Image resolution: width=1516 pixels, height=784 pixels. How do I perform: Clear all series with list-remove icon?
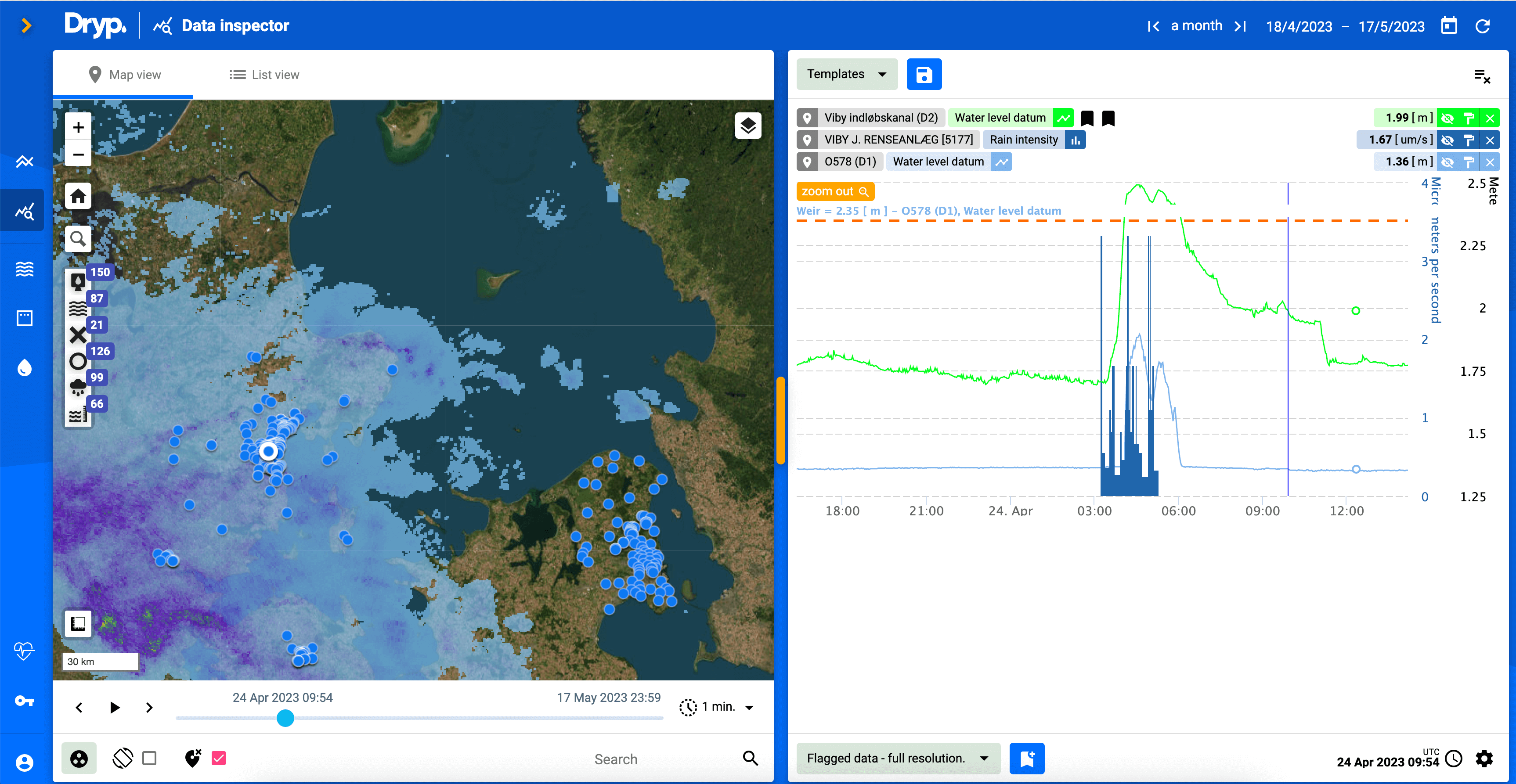pos(1482,76)
